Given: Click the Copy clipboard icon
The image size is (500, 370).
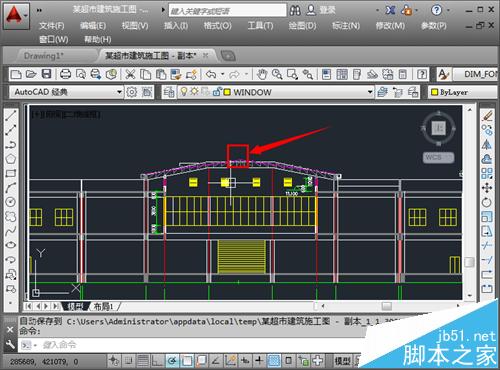Looking at the screenshot, I should tap(145, 74).
